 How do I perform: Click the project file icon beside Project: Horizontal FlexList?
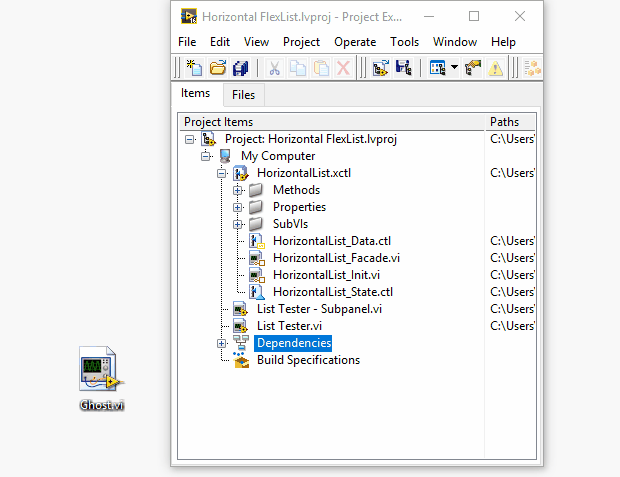pos(208,139)
